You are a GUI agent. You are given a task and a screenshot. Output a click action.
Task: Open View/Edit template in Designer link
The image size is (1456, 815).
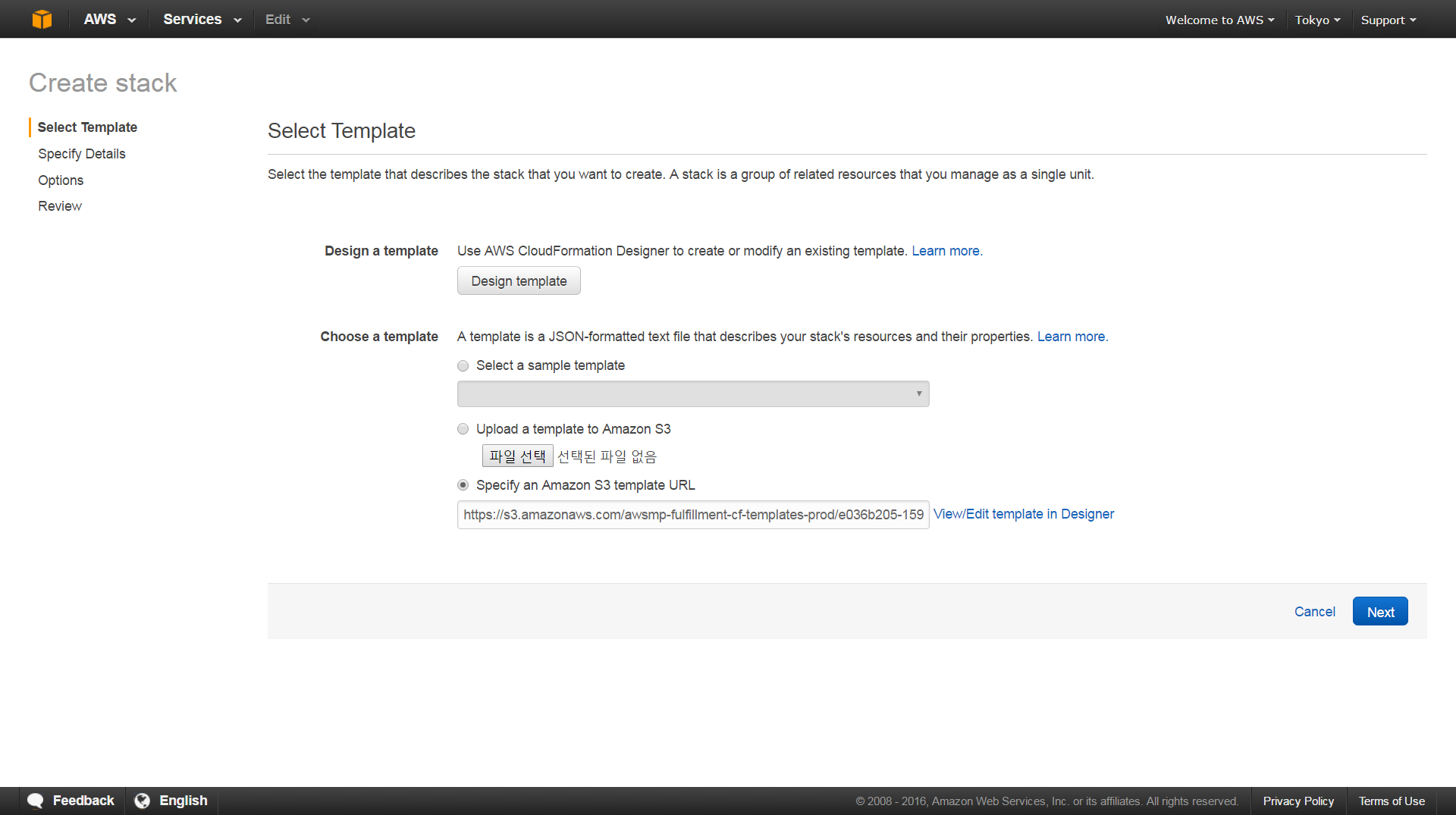tap(1023, 514)
